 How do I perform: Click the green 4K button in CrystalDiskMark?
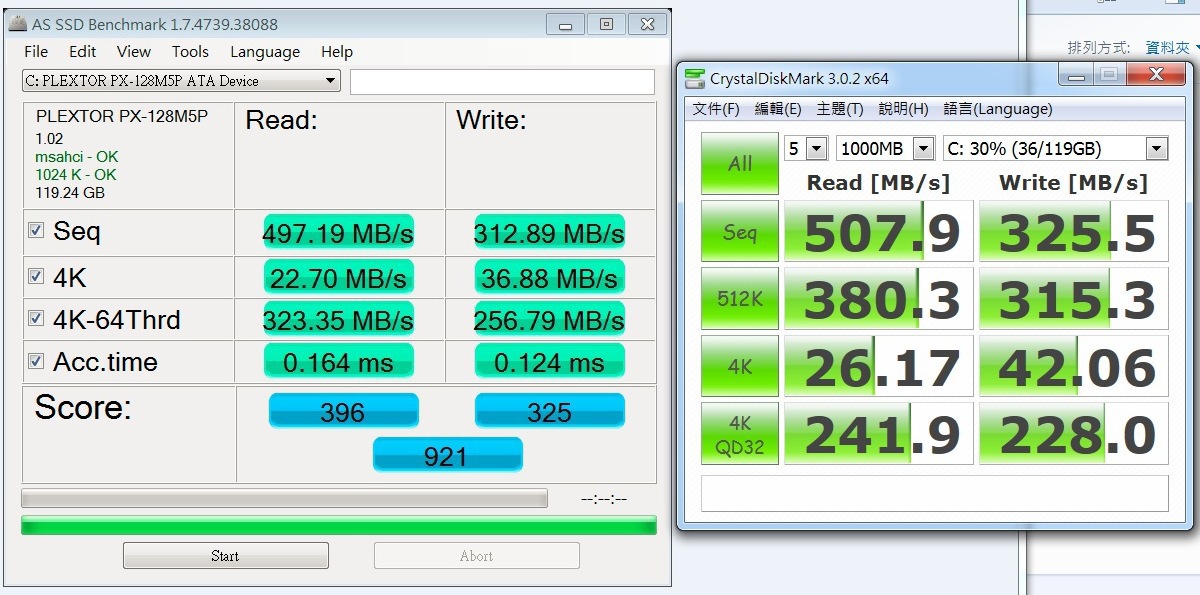[x=740, y=367]
